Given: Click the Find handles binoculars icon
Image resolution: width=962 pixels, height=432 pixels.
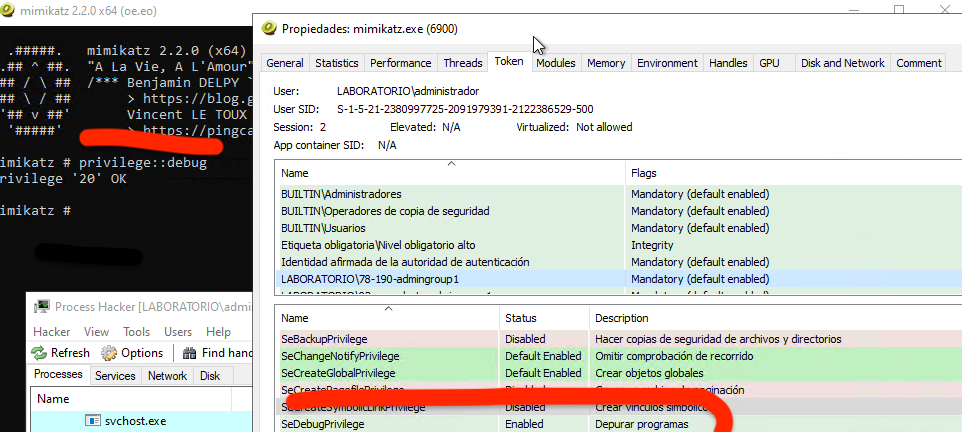Looking at the screenshot, I should (187, 353).
